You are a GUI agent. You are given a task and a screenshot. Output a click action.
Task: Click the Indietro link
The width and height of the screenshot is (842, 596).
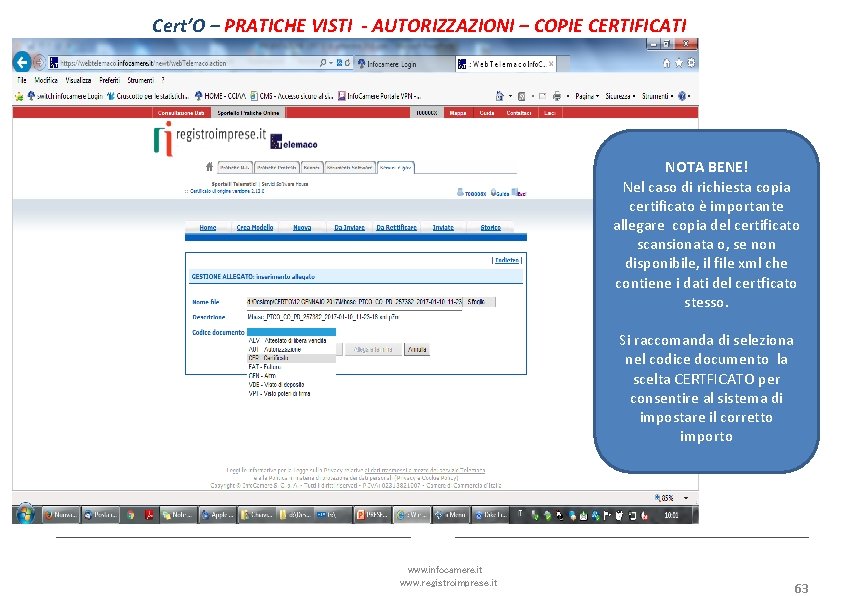click(x=507, y=260)
